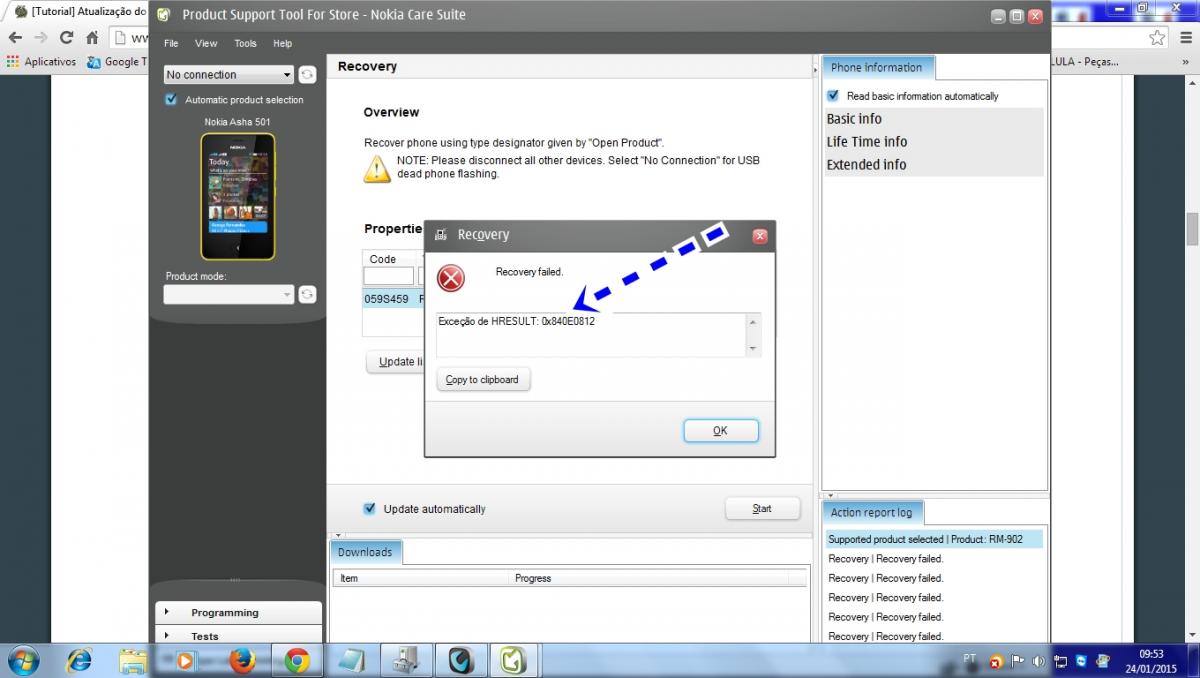Image resolution: width=1200 pixels, height=678 pixels.
Task: Open the network tray icon
Action: [x=1061, y=662]
